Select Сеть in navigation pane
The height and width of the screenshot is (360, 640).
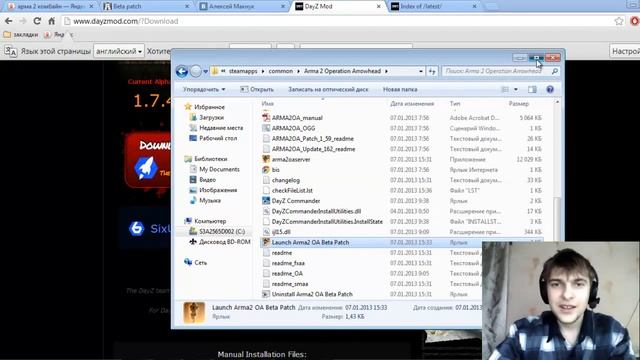pos(200,262)
